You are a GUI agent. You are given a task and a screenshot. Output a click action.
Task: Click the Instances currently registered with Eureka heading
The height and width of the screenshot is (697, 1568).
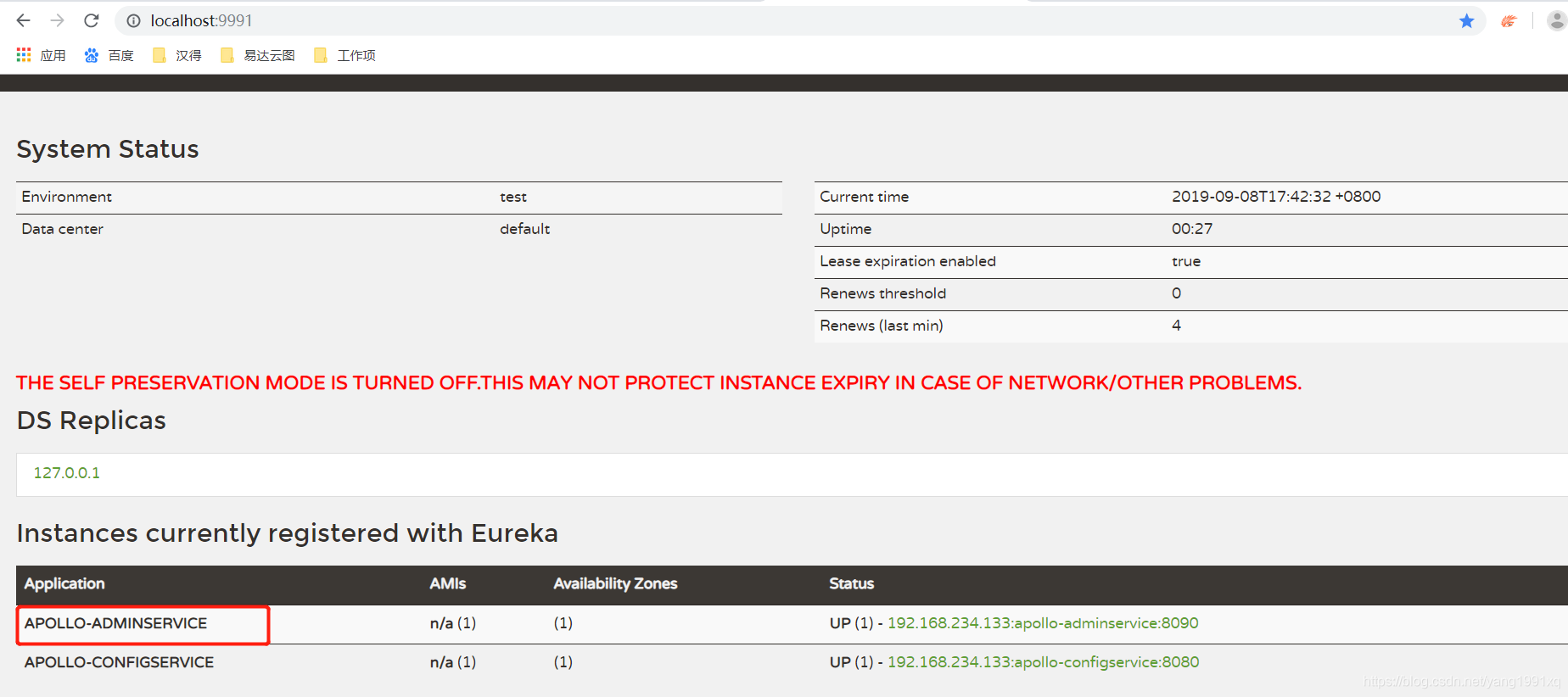[x=288, y=533]
